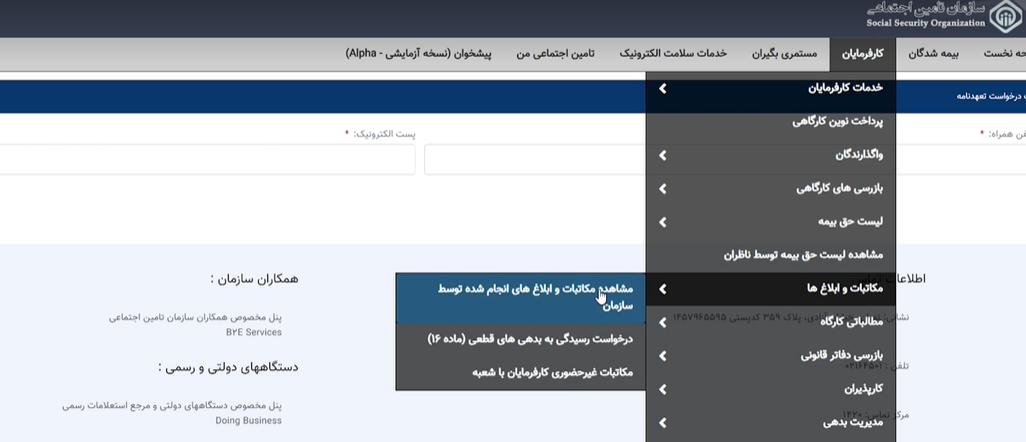Expand مطالباتی کارگاه chevron
The image size is (1026, 442).
[662, 322]
